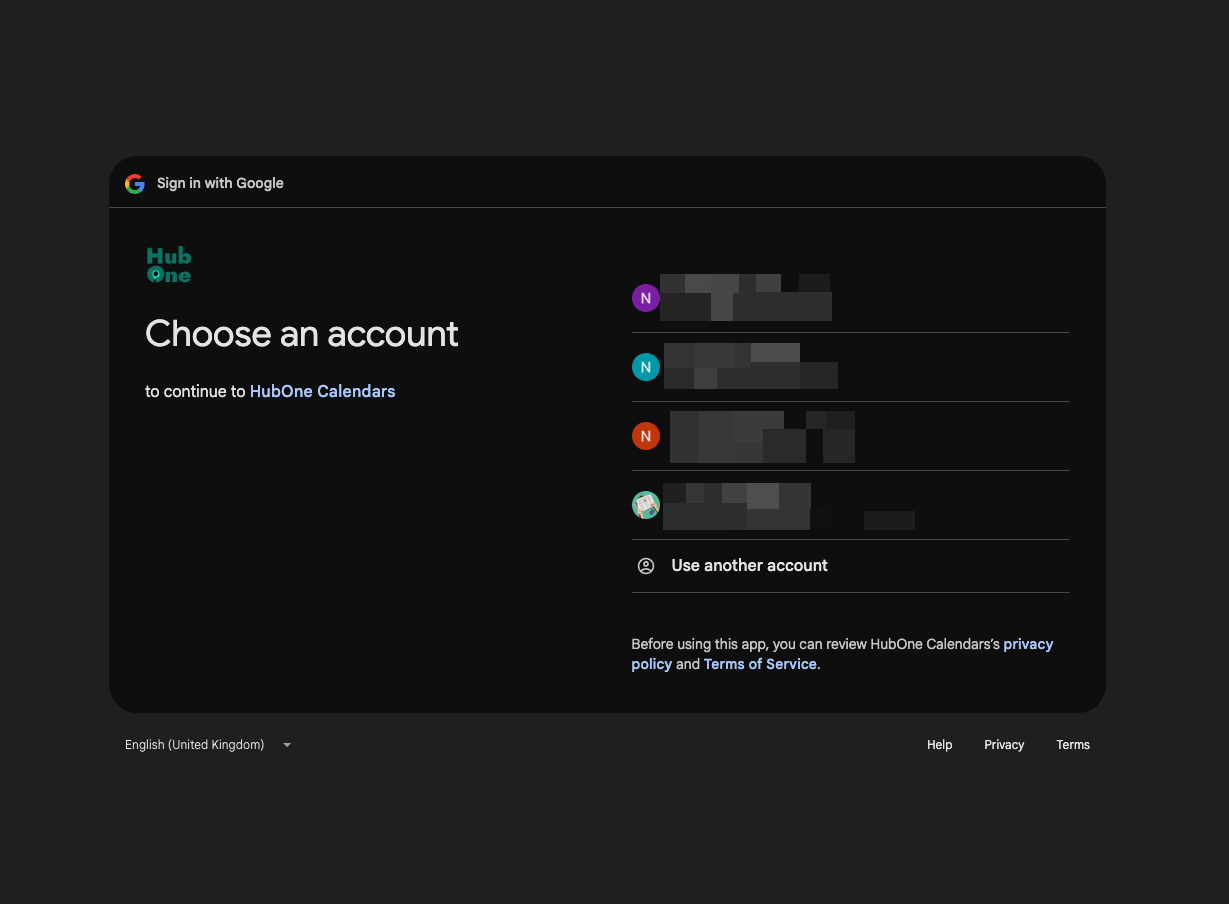The width and height of the screenshot is (1229, 904).
Task: Open the HubOne Calendars link
Action: tap(322, 391)
